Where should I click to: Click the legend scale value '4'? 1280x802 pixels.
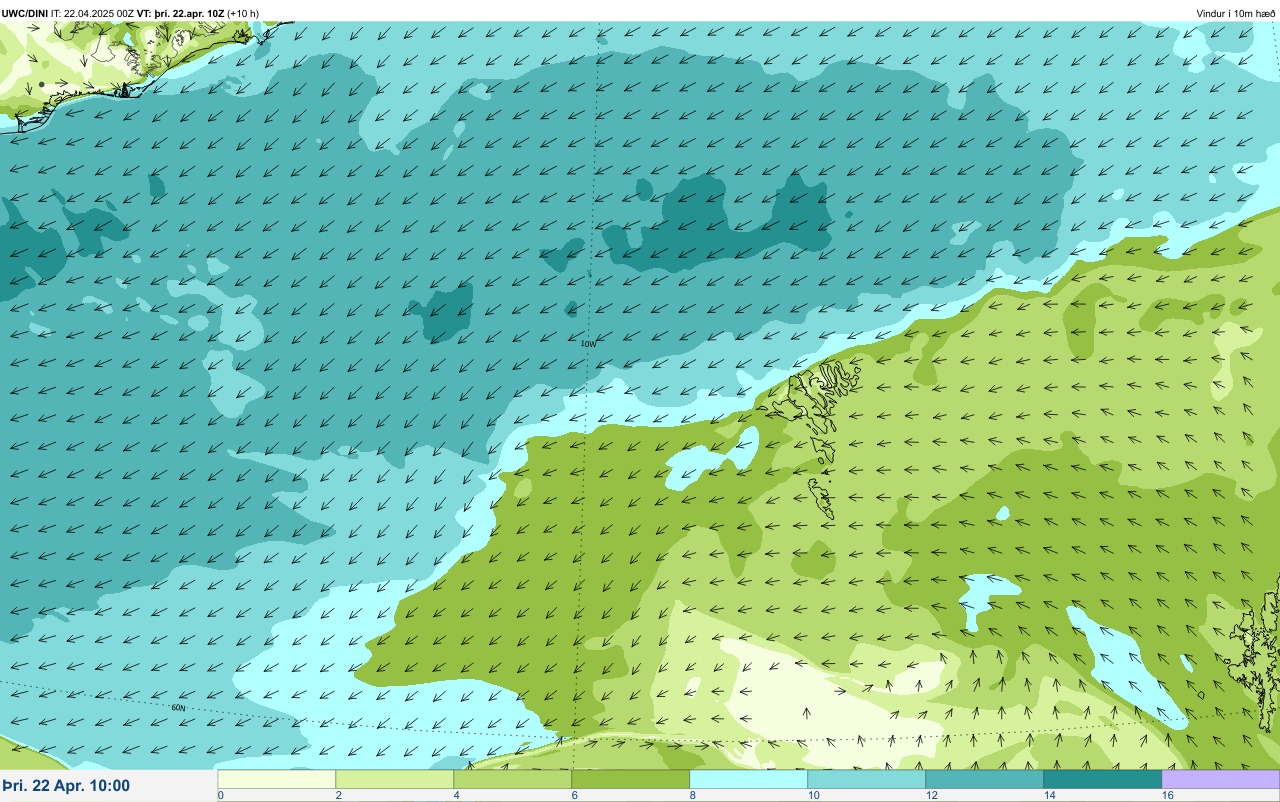(457, 795)
